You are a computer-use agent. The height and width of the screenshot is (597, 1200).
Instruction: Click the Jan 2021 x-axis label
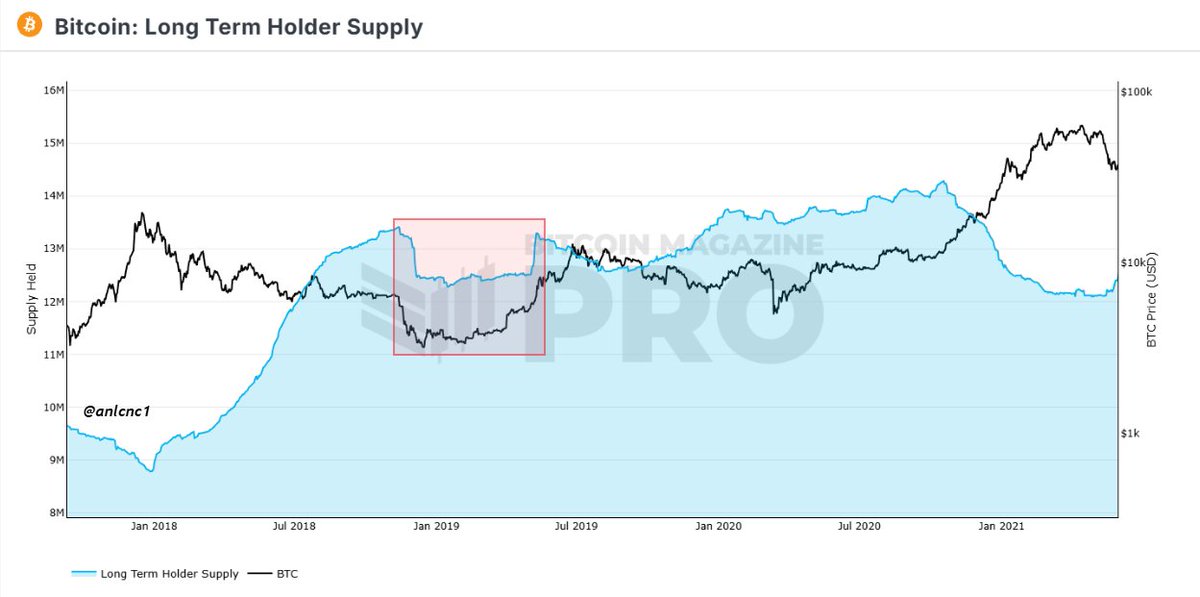tap(1000, 525)
